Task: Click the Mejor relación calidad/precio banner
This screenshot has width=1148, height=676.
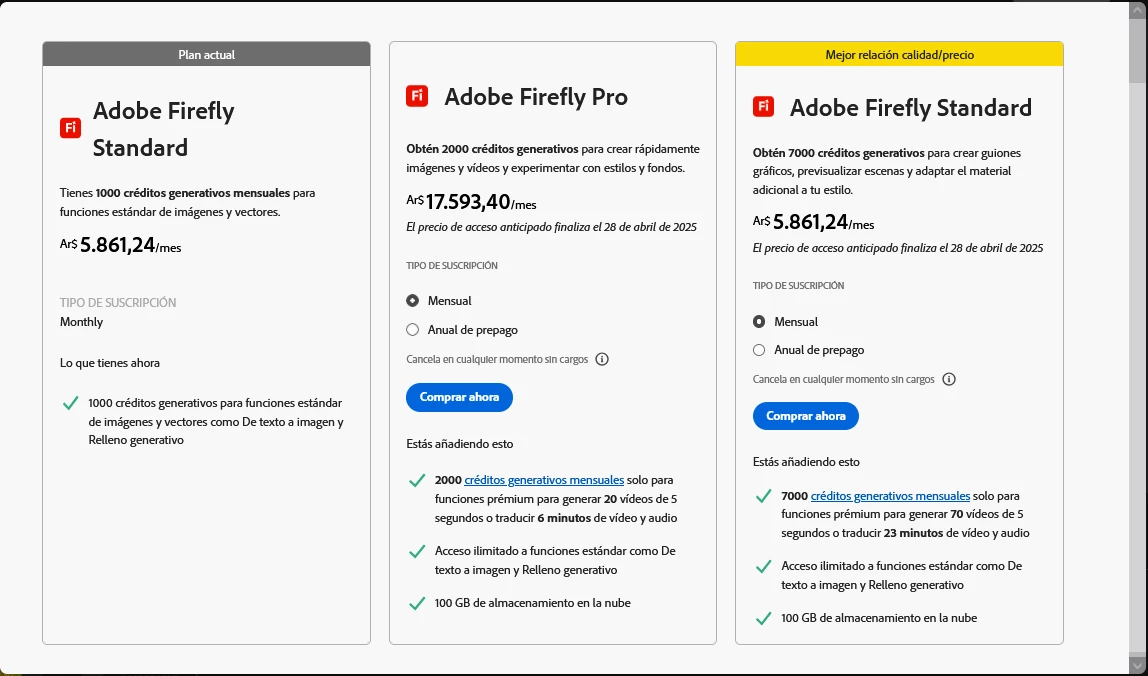Action: tap(899, 54)
